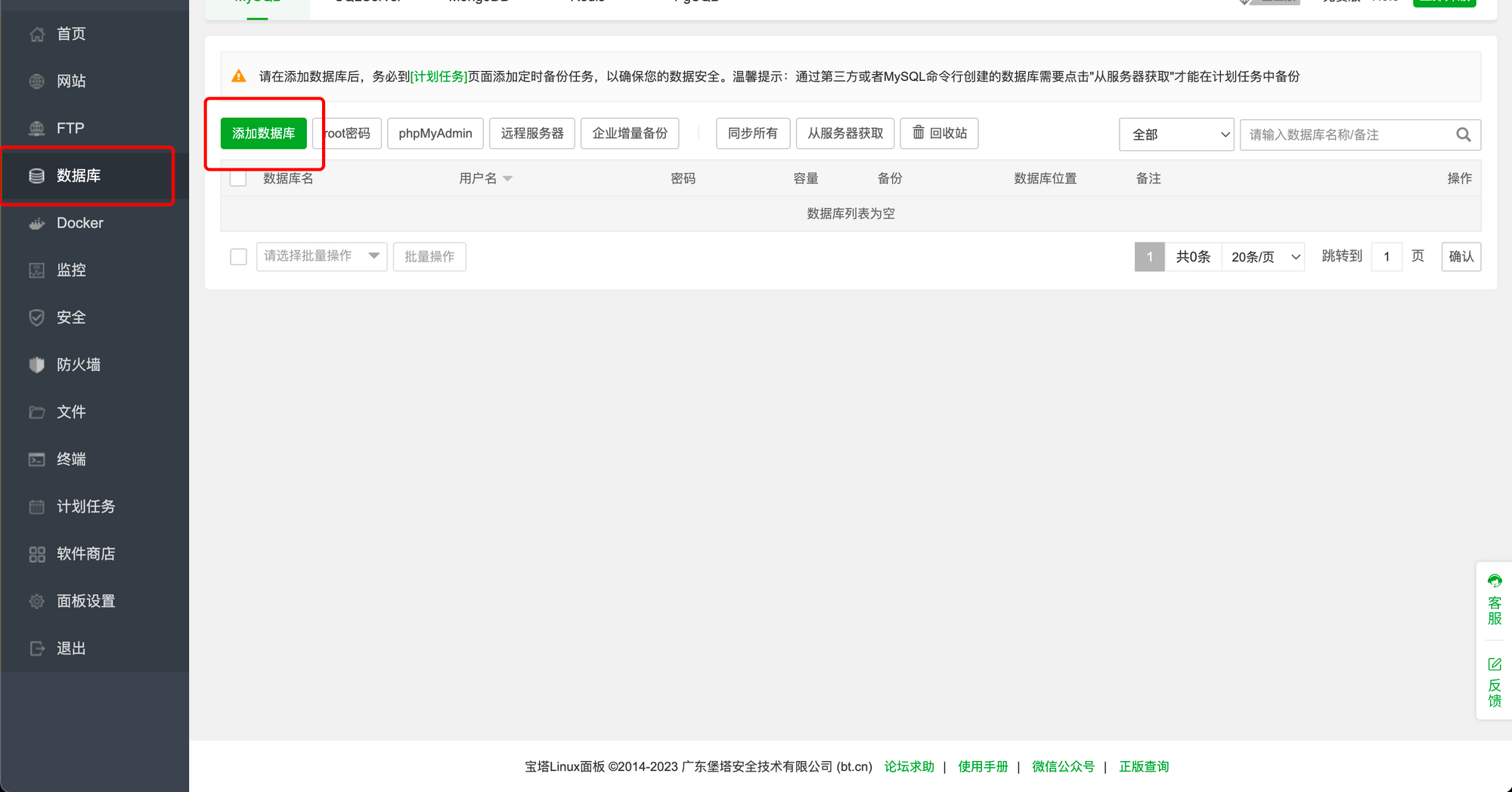Image resolution: width=1512 pixels, height=792 pixels.
Task: Click the 数据库位置 column header
Action: pos(1046,178)
